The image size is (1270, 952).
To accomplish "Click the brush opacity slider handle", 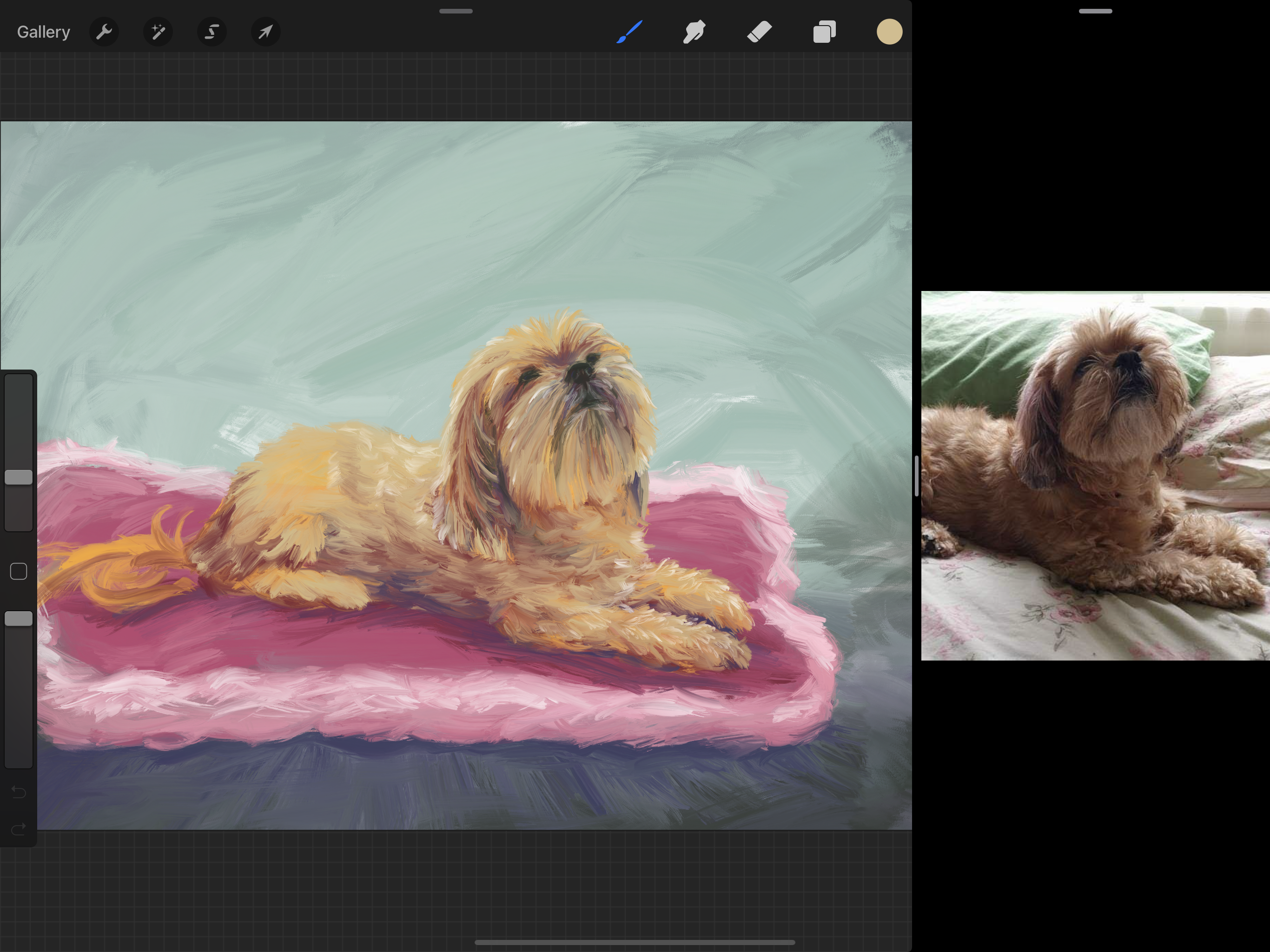I will (x=19, y=618).
